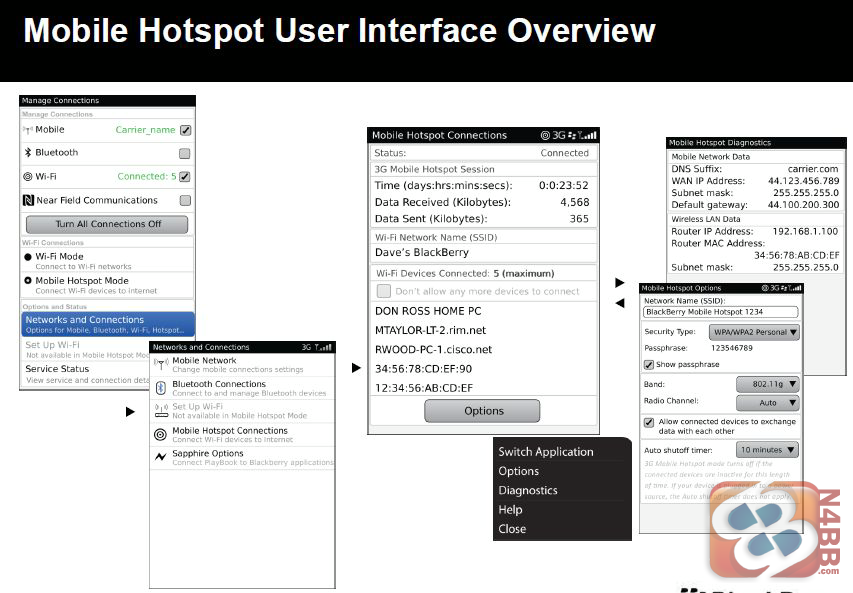Toggle the Wi-Fi Connected checkbox
853x593 pixels.
(x=185, y=177)
